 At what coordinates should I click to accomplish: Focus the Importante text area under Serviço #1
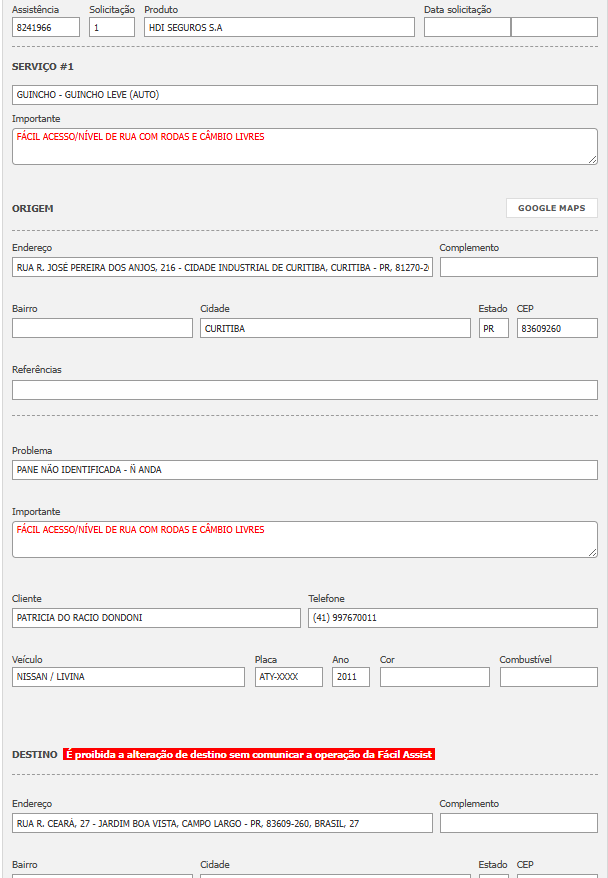click(x=305, y=146)
